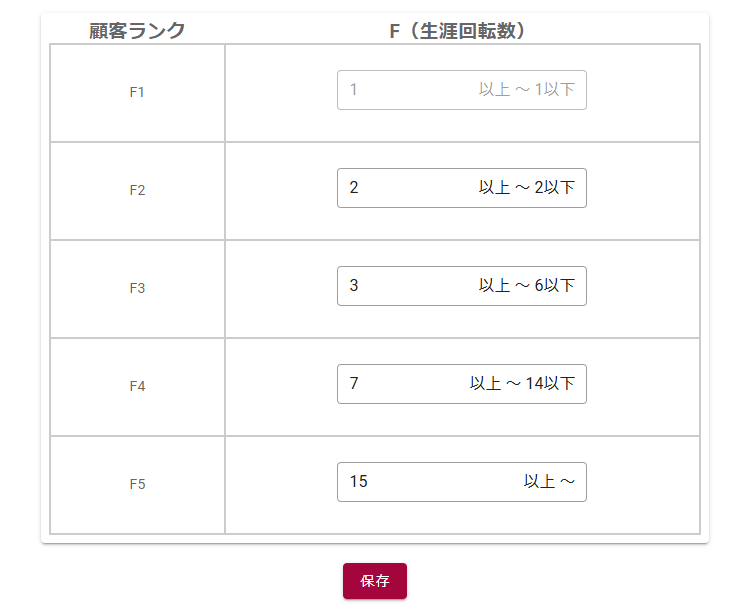Select the F1 rank label cell

coord(137,92)
